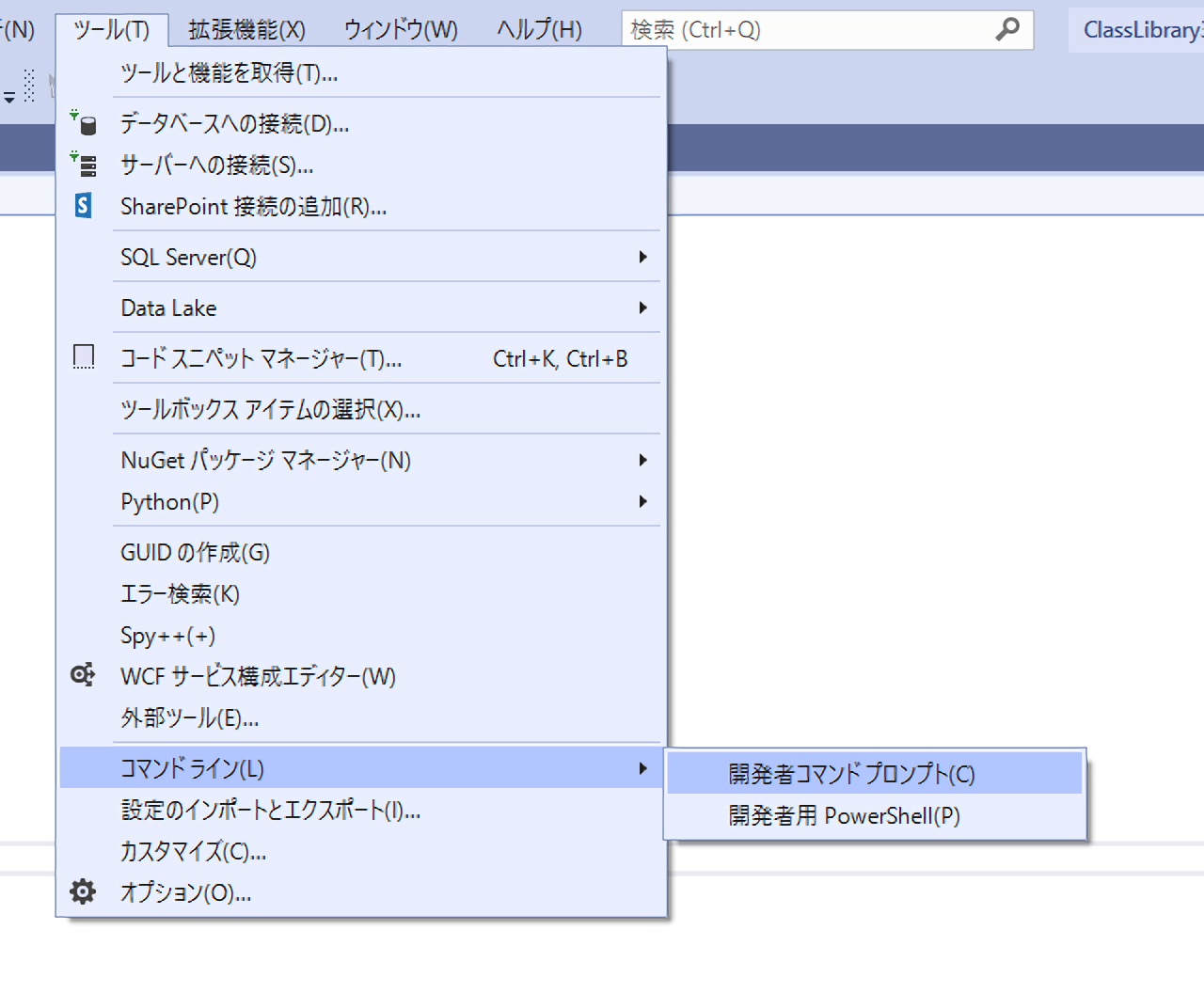Screen dimensions: 1204x993
Task: Click the magnifier icon in search box
Action: [x=1006, y=30]
